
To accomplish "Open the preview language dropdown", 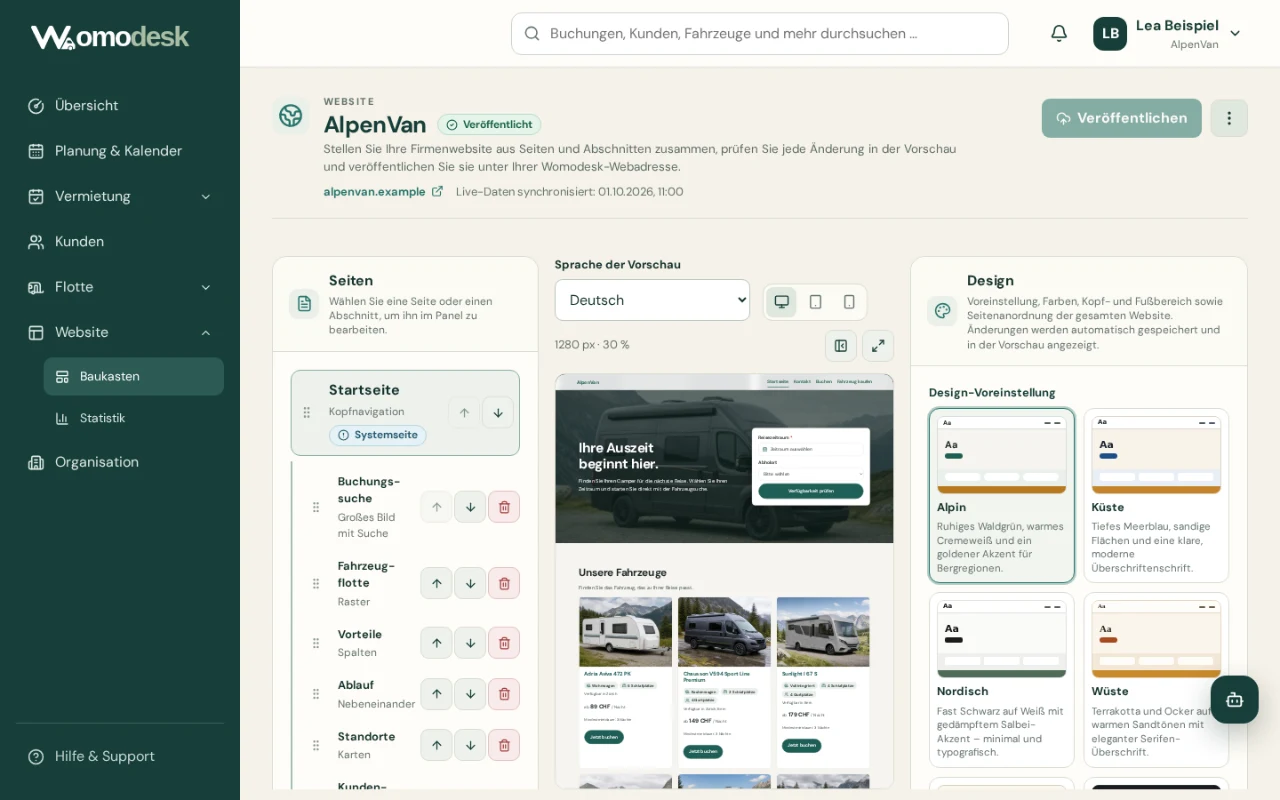I will coord(652,300).
